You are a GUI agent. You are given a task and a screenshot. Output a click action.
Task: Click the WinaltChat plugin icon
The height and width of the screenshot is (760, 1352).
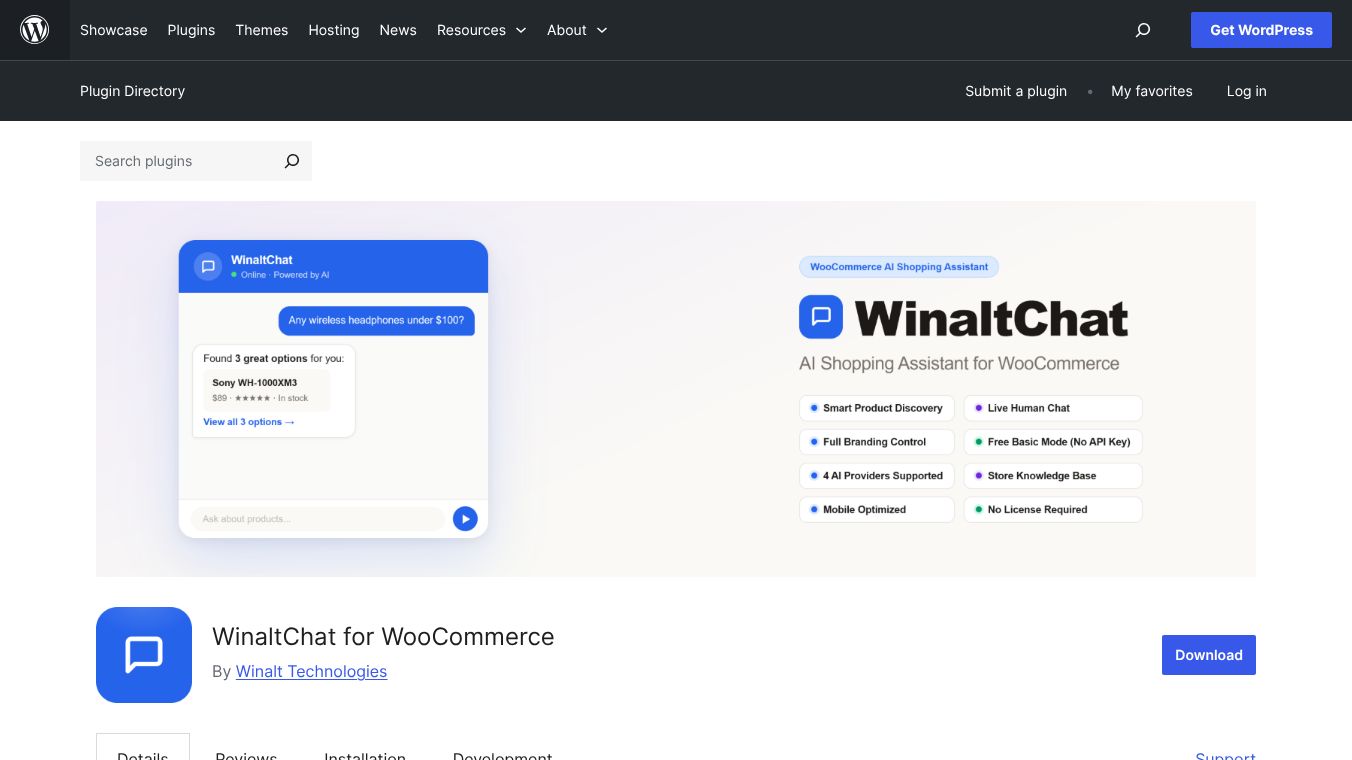click(x=144, y=655)
